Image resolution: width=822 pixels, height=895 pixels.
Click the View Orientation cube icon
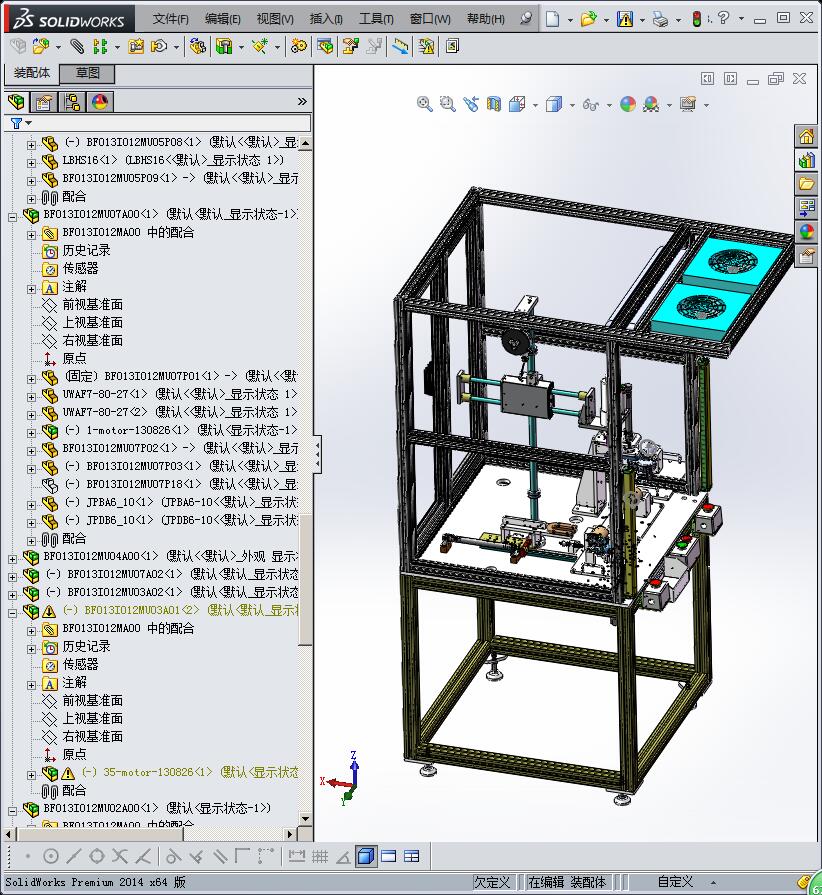coord(517,104)
